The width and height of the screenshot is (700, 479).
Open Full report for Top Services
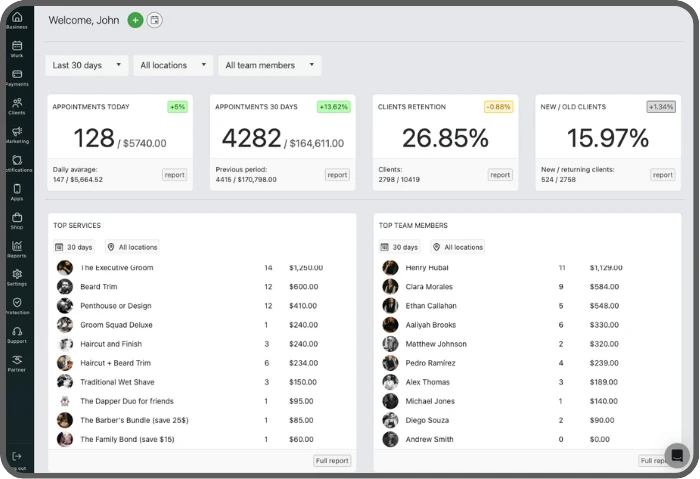tap(332, 461)
